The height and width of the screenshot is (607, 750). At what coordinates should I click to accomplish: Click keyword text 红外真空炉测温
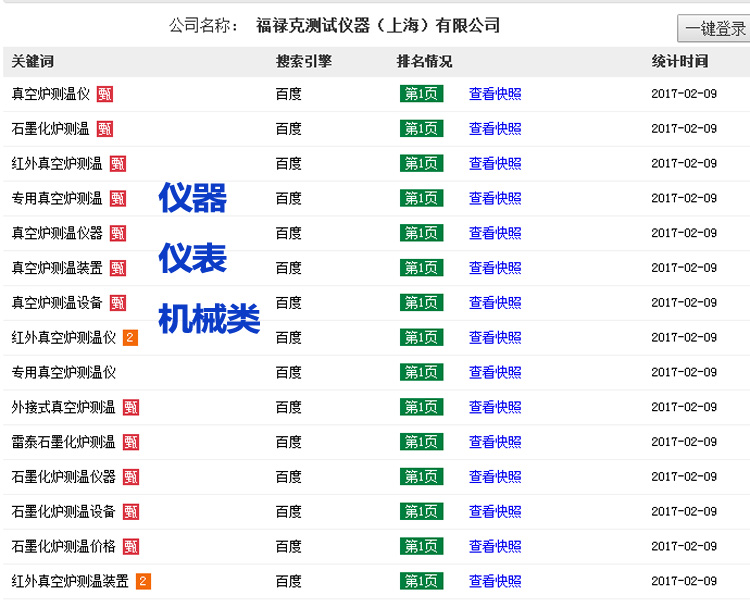point(57,164)
